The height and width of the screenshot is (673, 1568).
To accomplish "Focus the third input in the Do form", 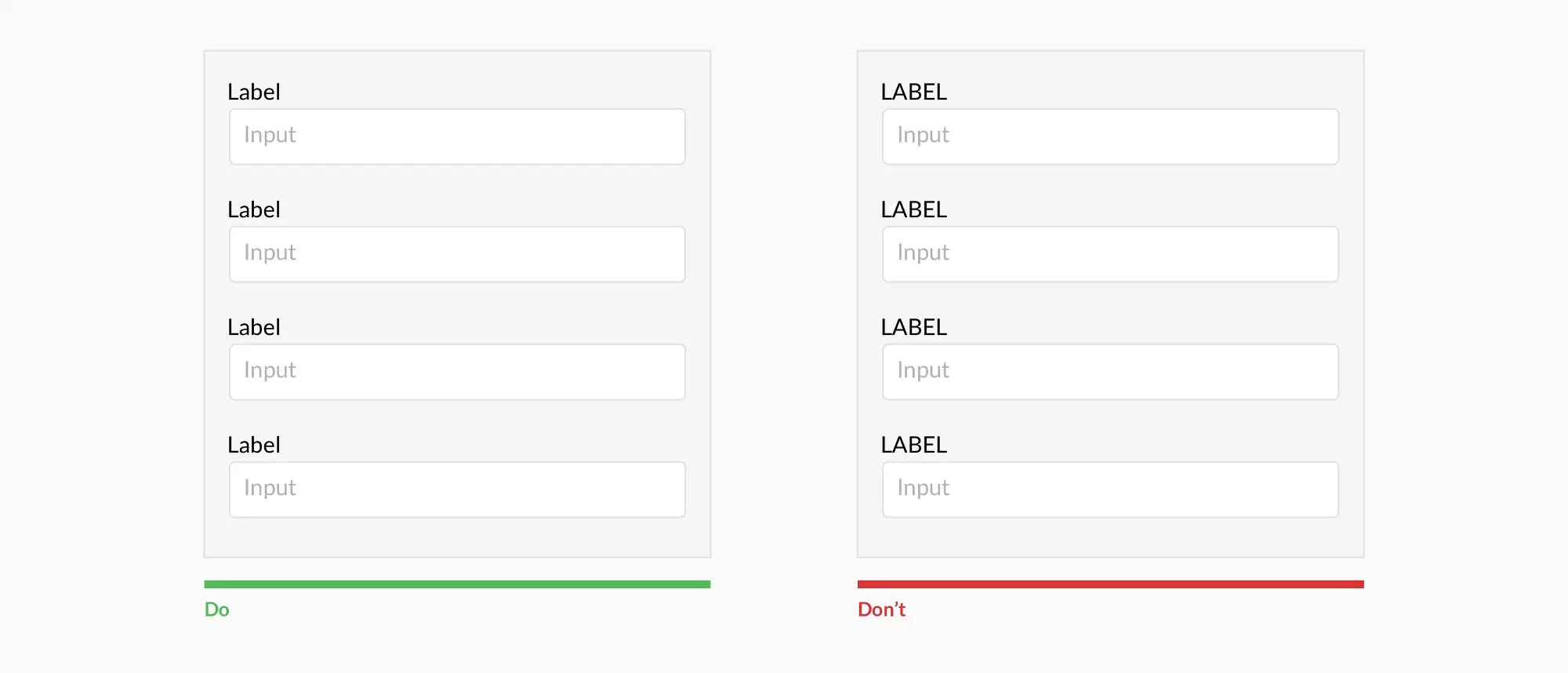I will [457, 372].
